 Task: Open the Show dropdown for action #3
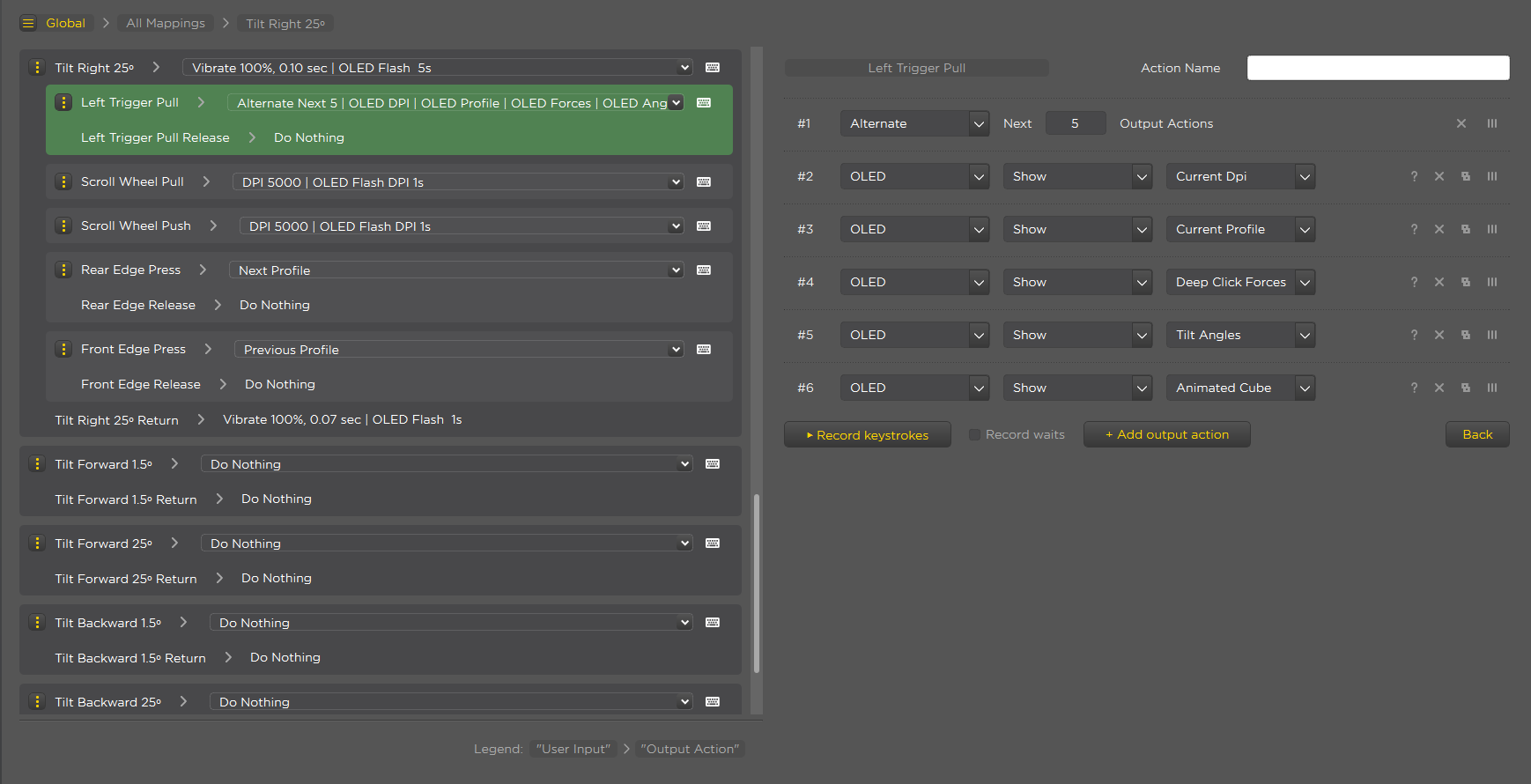click(1077, 229)
